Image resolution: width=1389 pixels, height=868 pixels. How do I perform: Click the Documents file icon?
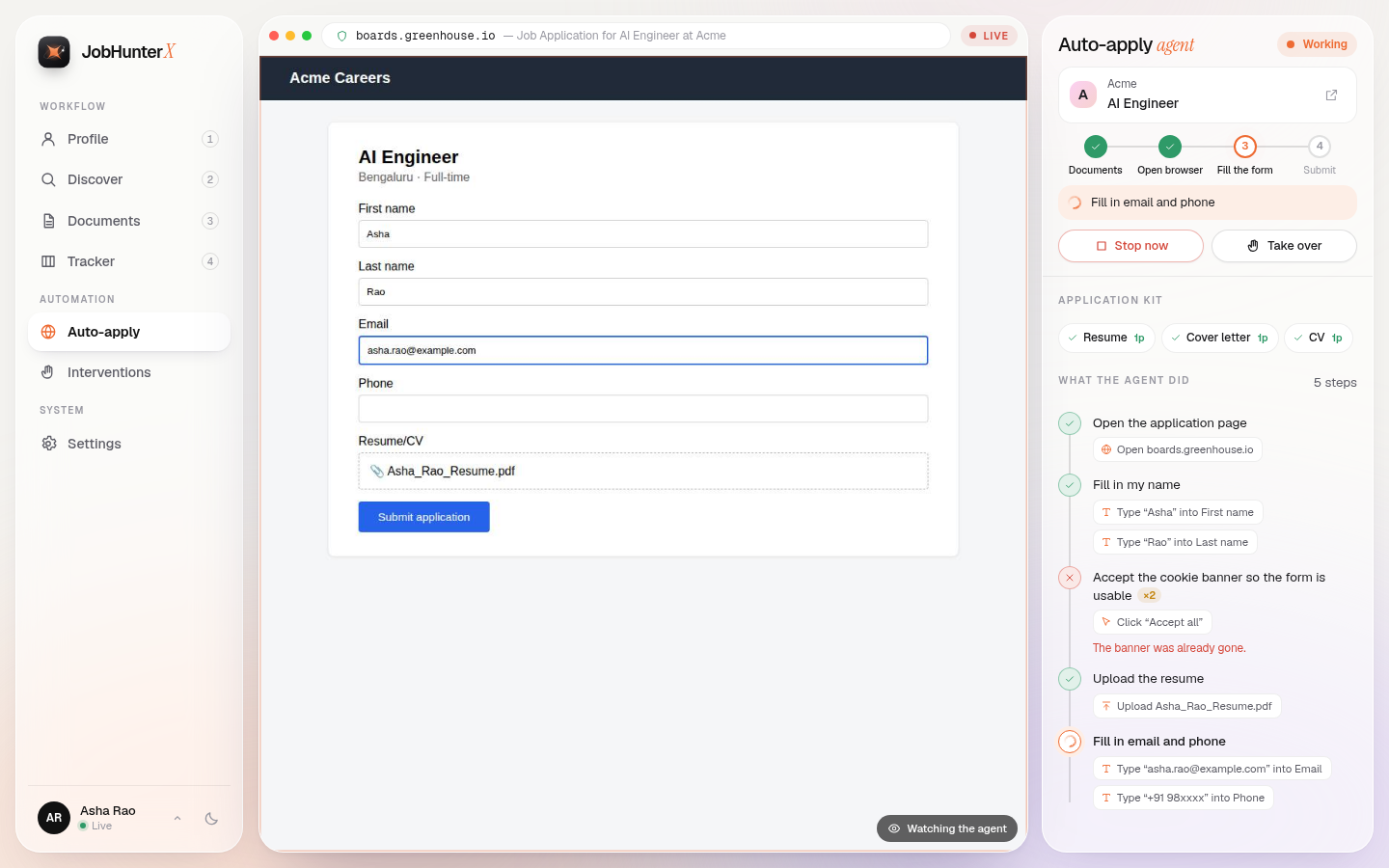coord(48,221)
